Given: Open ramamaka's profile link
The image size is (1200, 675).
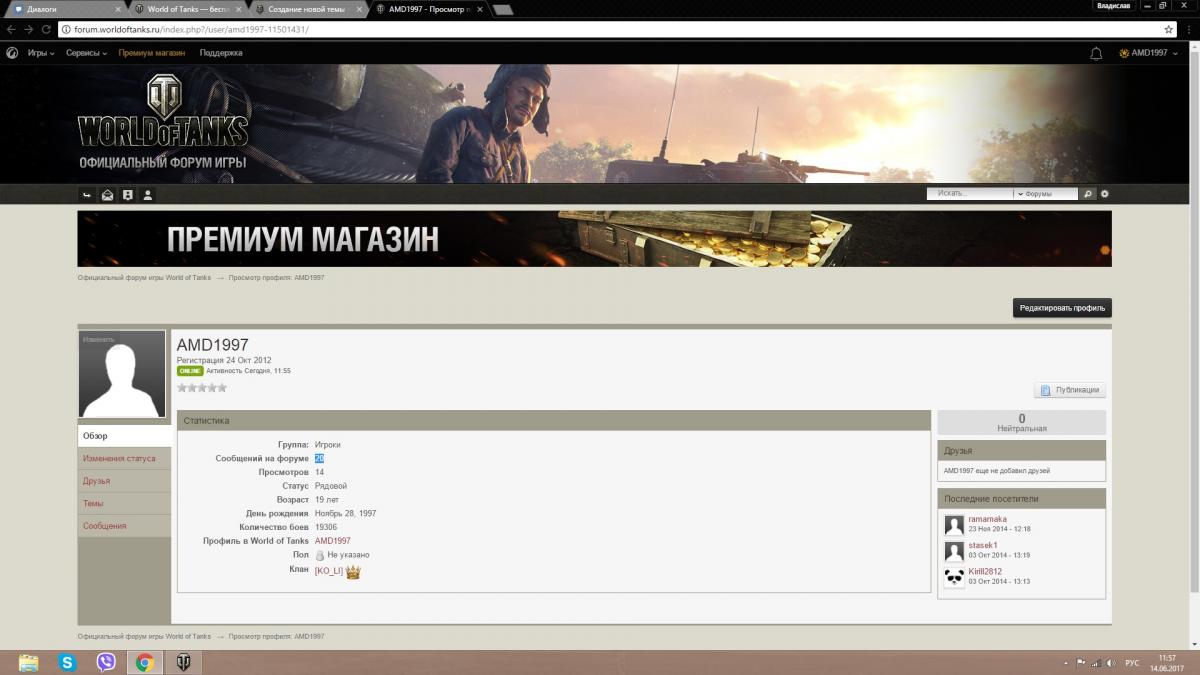Looking at the screenshot, I should tap(988, 519).
